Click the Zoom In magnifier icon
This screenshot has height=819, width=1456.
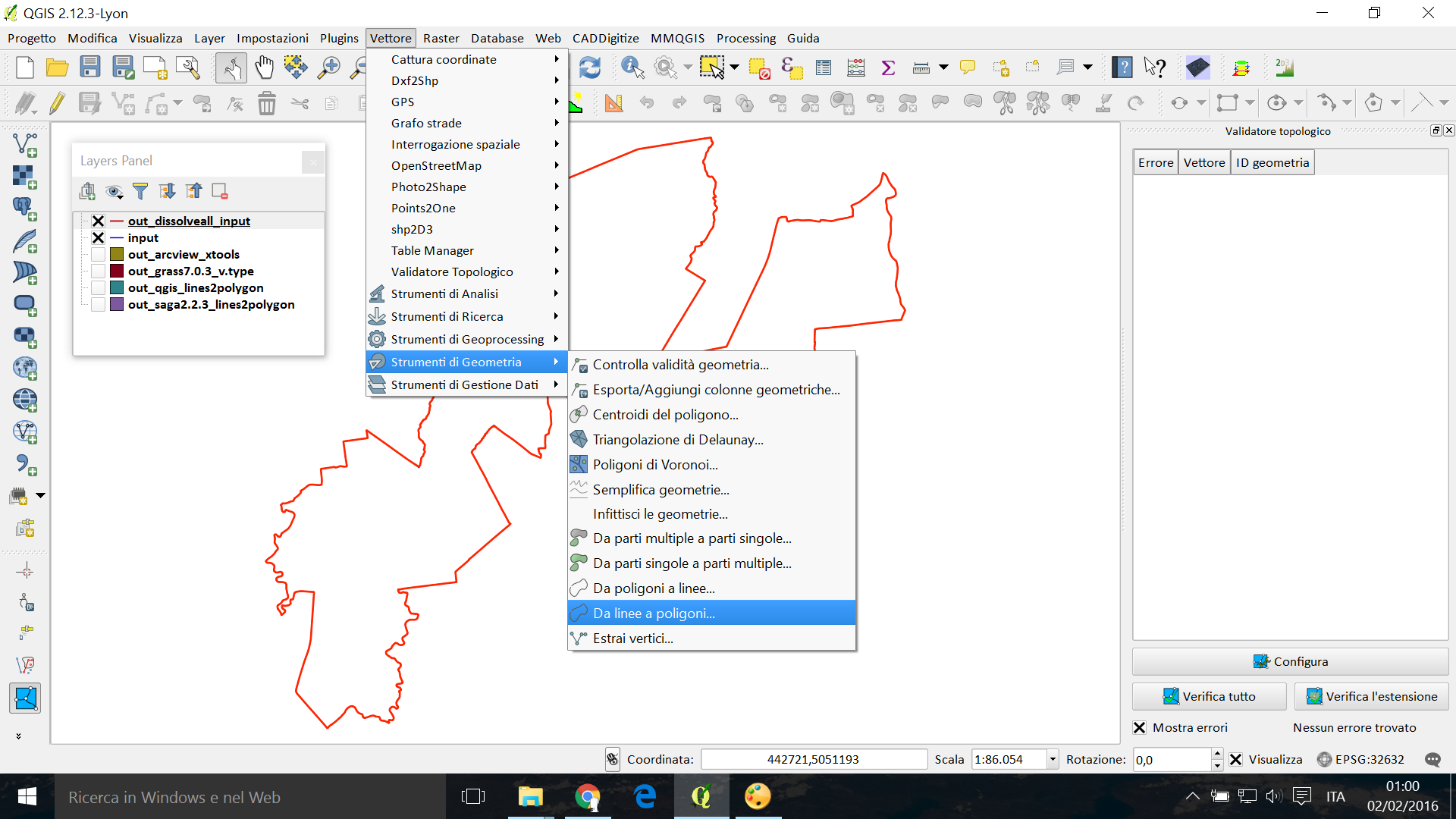coord(328,67)
